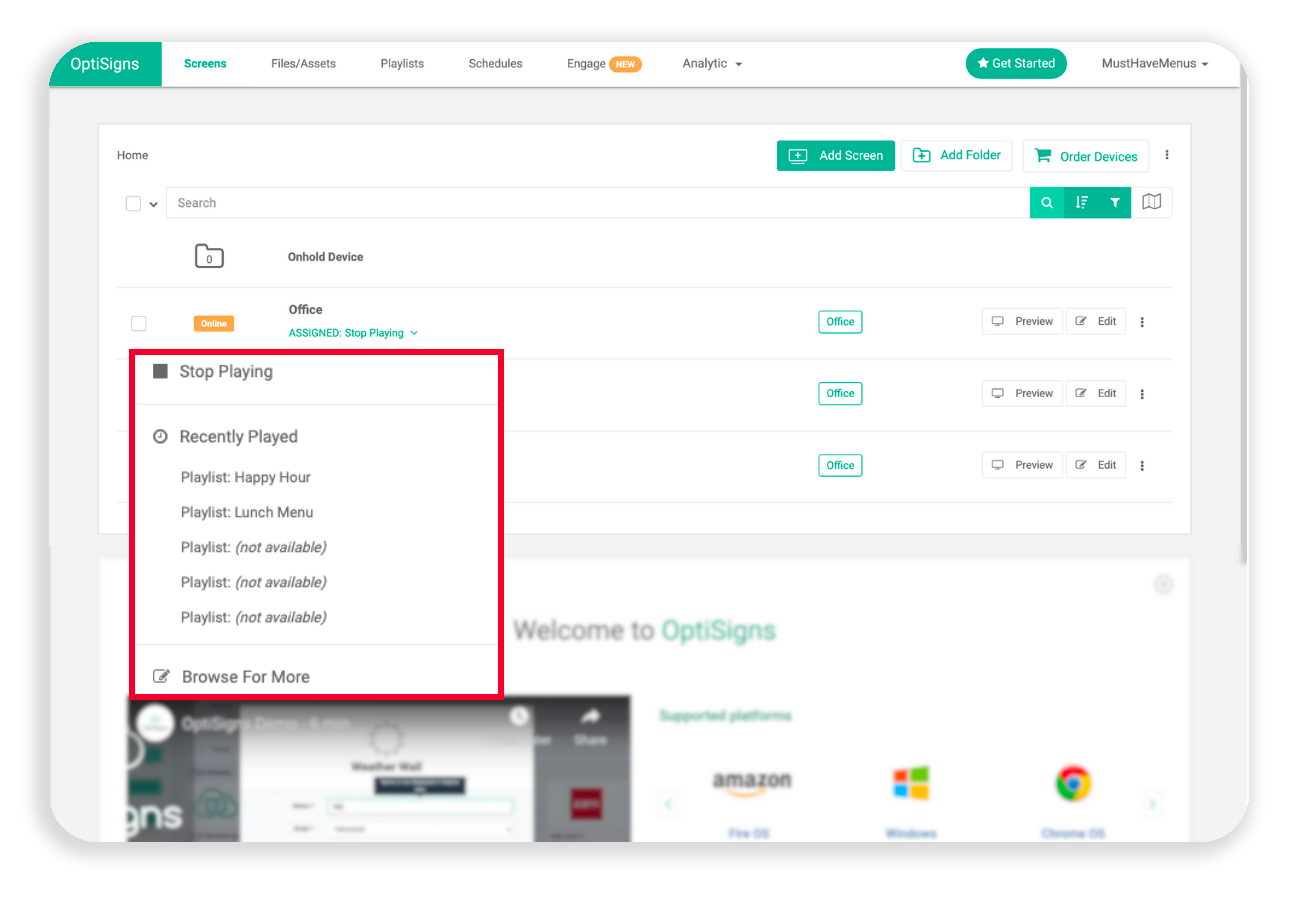1300x900 pixels.
Task: Switch to the Schedules tab
Action: (495, 64)
